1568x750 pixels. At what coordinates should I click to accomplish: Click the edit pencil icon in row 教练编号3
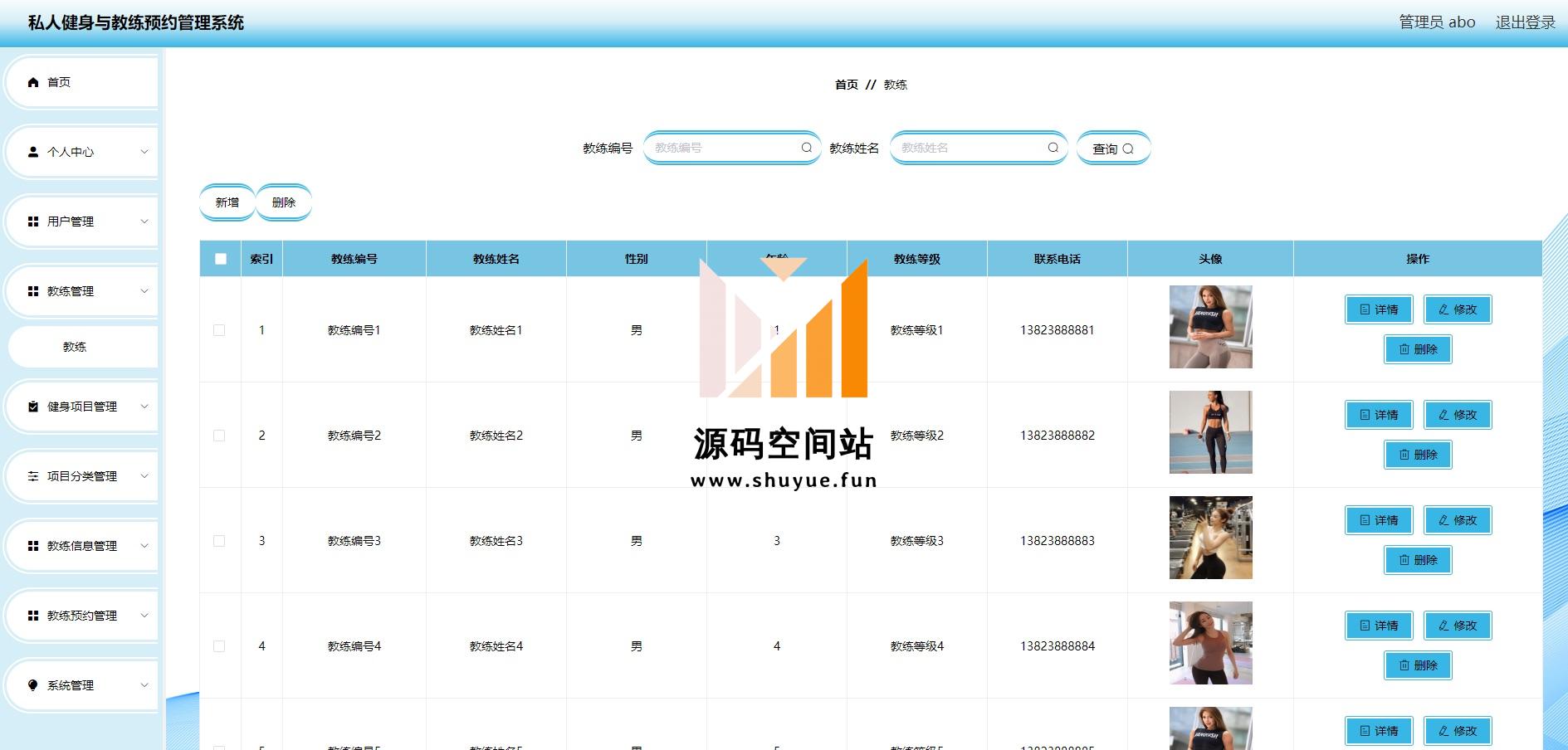click(x=1443, y=520)
